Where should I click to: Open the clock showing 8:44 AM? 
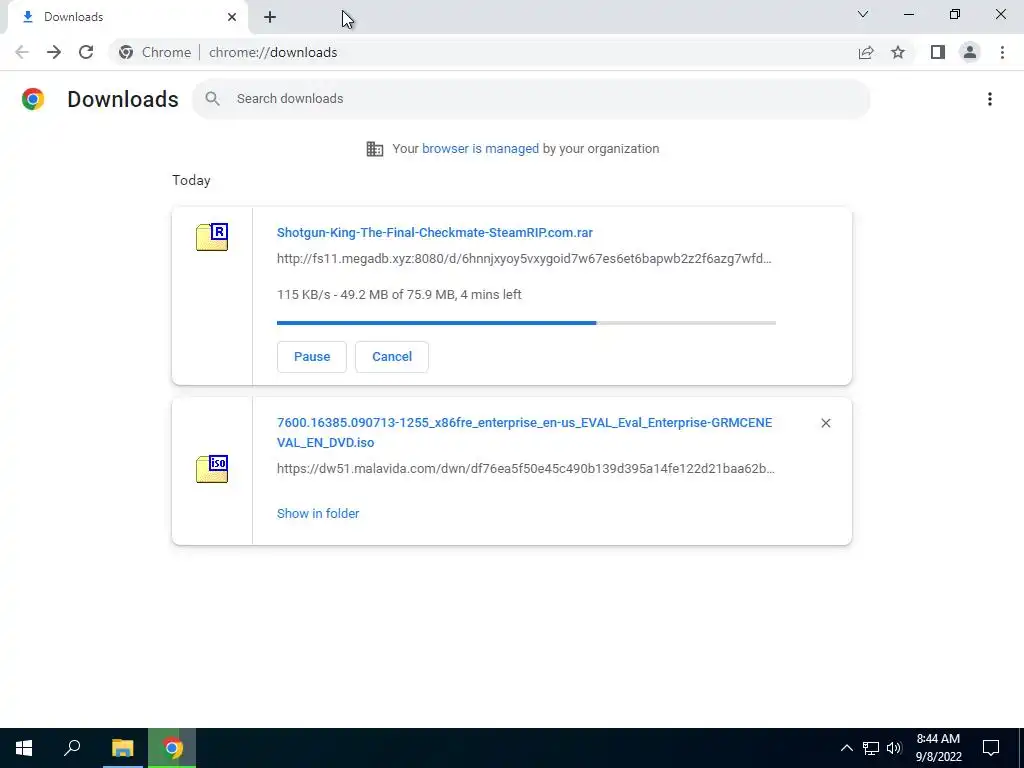[x=938, y=748]
